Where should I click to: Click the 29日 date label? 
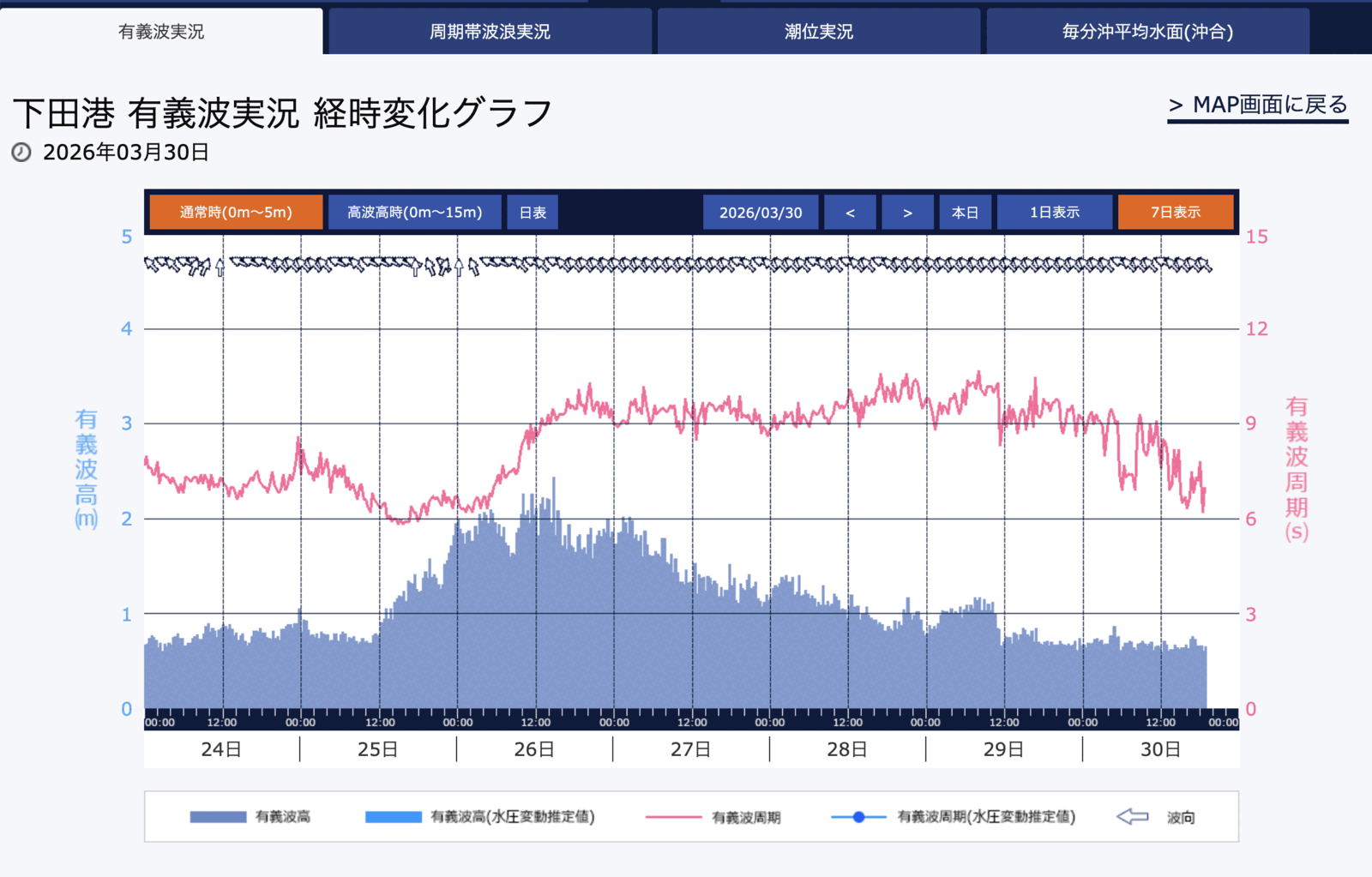coord(1004,749)
